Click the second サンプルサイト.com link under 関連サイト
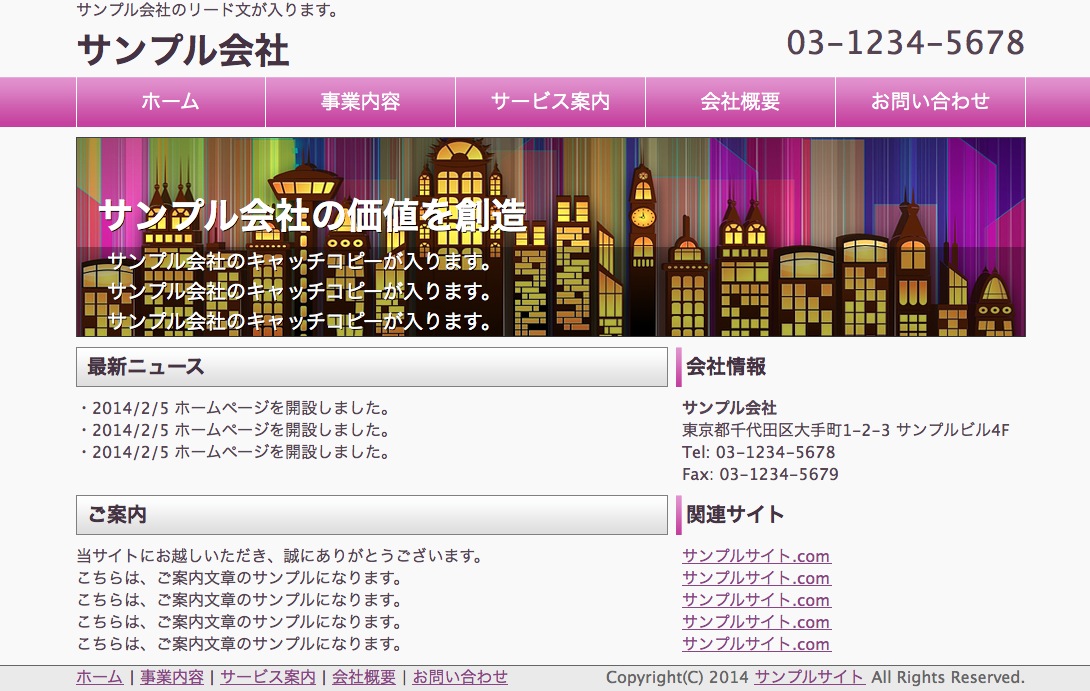This screenshot has width=1090, height=691. coord(756,578)
